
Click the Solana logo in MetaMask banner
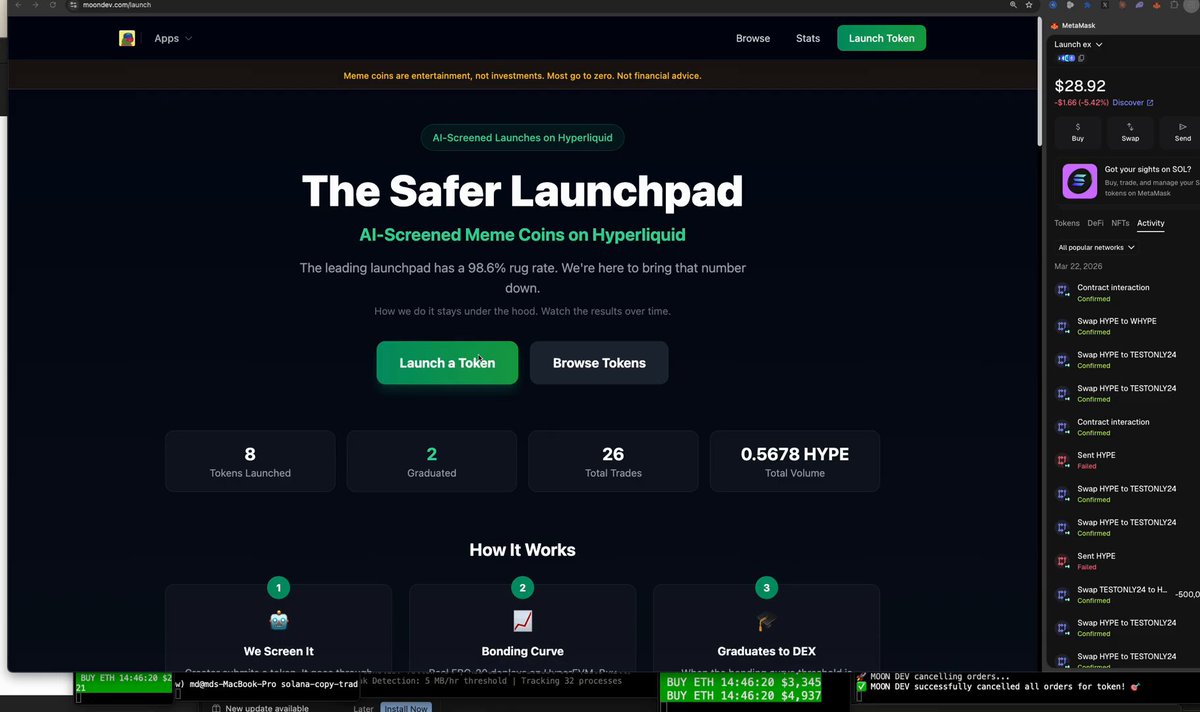click(x=1079, y=181)
